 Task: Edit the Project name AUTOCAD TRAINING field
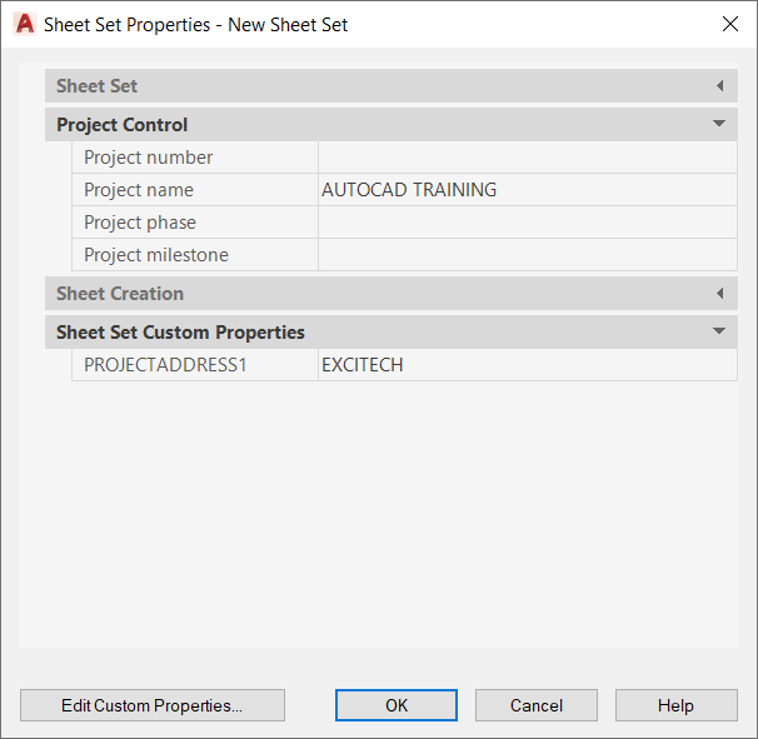pos(527,190)
